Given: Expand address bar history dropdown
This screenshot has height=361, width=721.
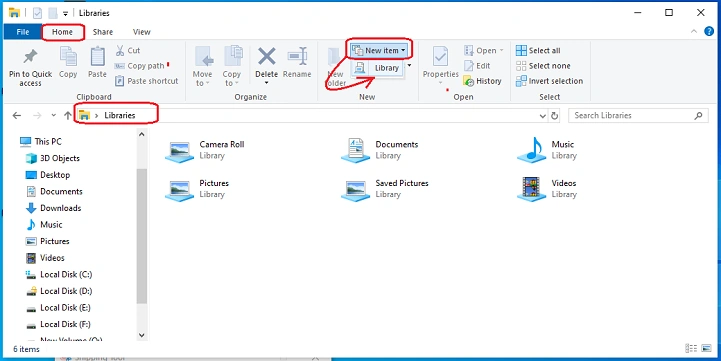Looking at the screenshot, I should point(543,116).
